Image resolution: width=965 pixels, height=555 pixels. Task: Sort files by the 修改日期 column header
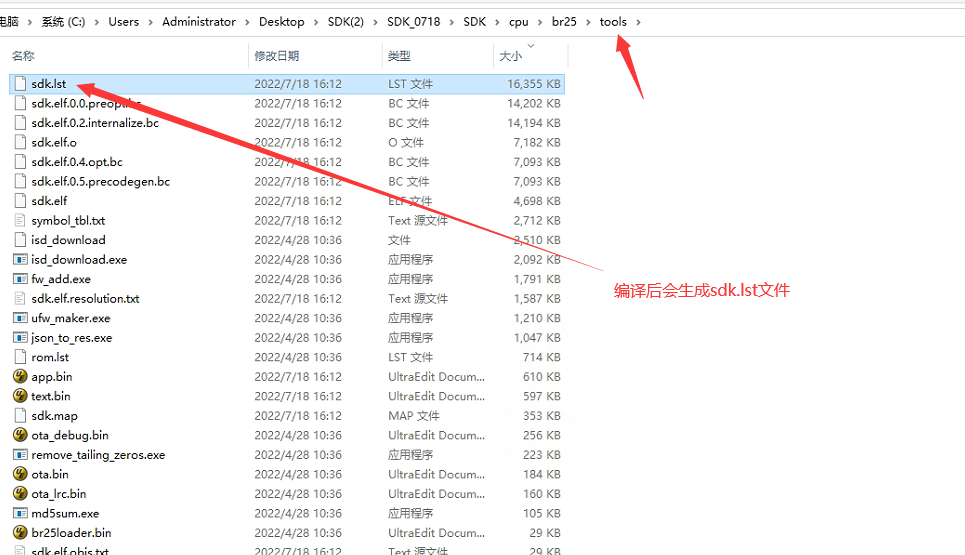click(277, 56)
